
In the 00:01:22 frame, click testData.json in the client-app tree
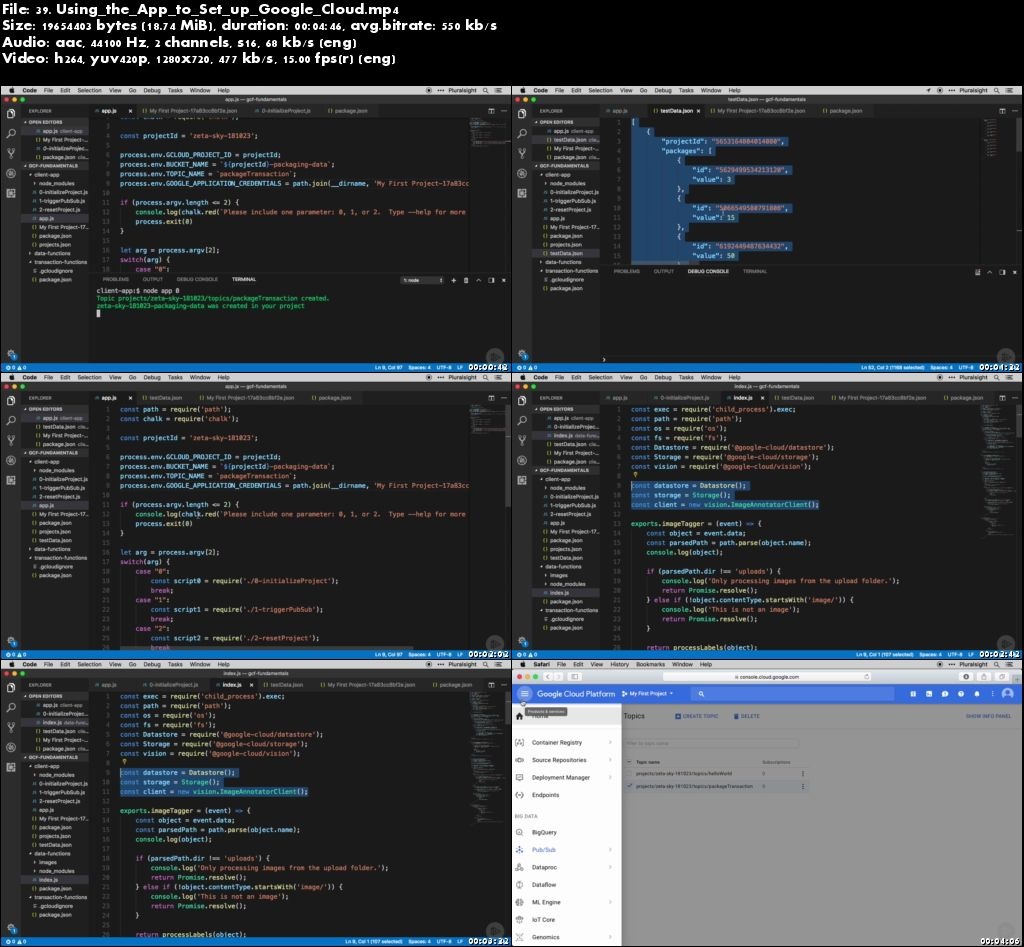(x=566, y=253)
